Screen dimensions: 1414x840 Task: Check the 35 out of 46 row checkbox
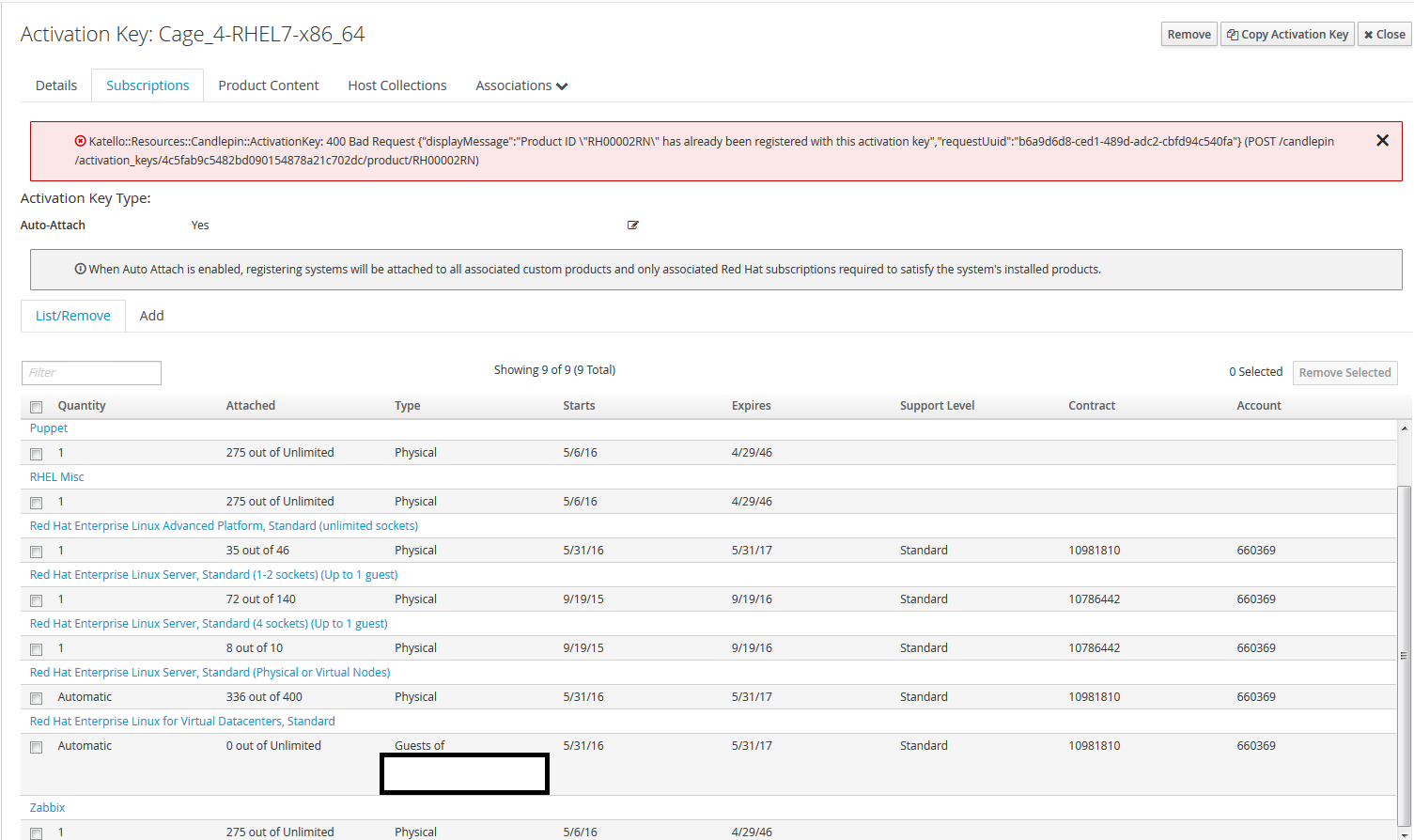[x=37, y=552]
